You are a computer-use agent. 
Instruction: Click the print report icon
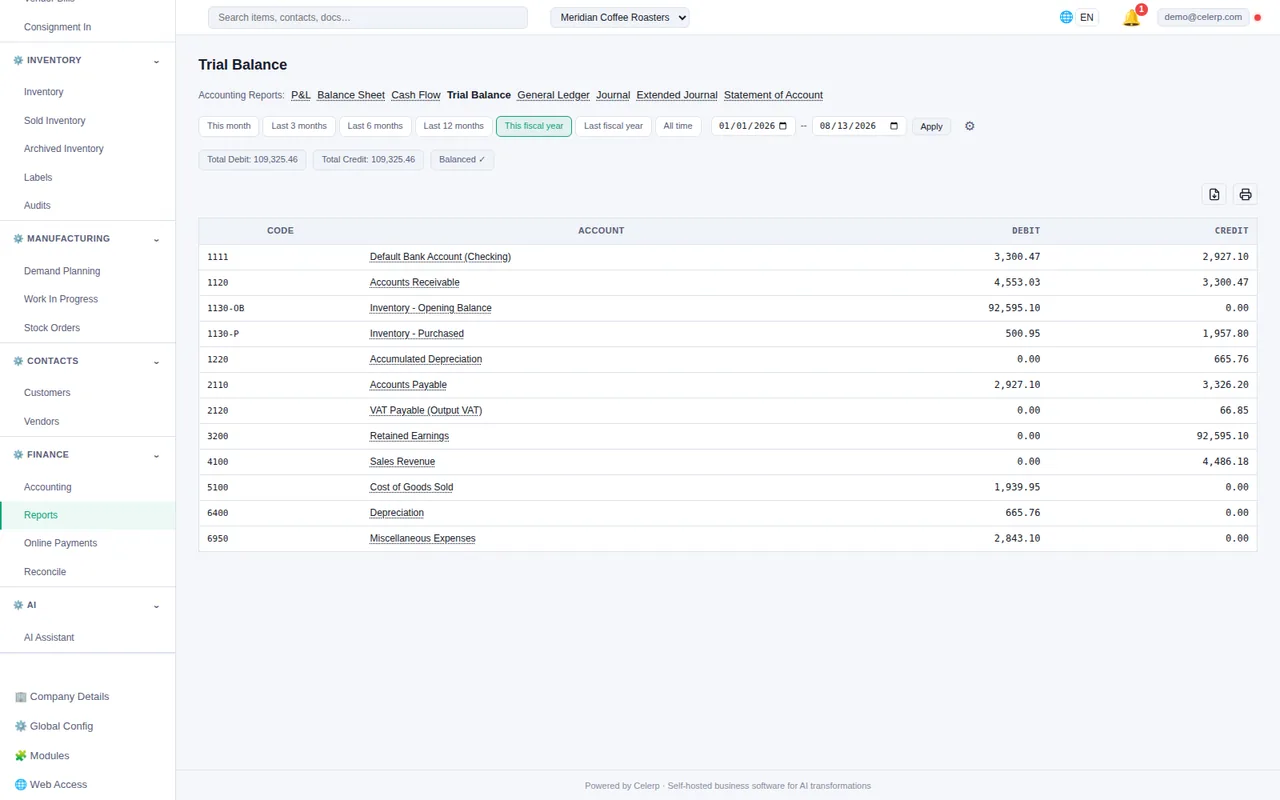[1245, 195]
